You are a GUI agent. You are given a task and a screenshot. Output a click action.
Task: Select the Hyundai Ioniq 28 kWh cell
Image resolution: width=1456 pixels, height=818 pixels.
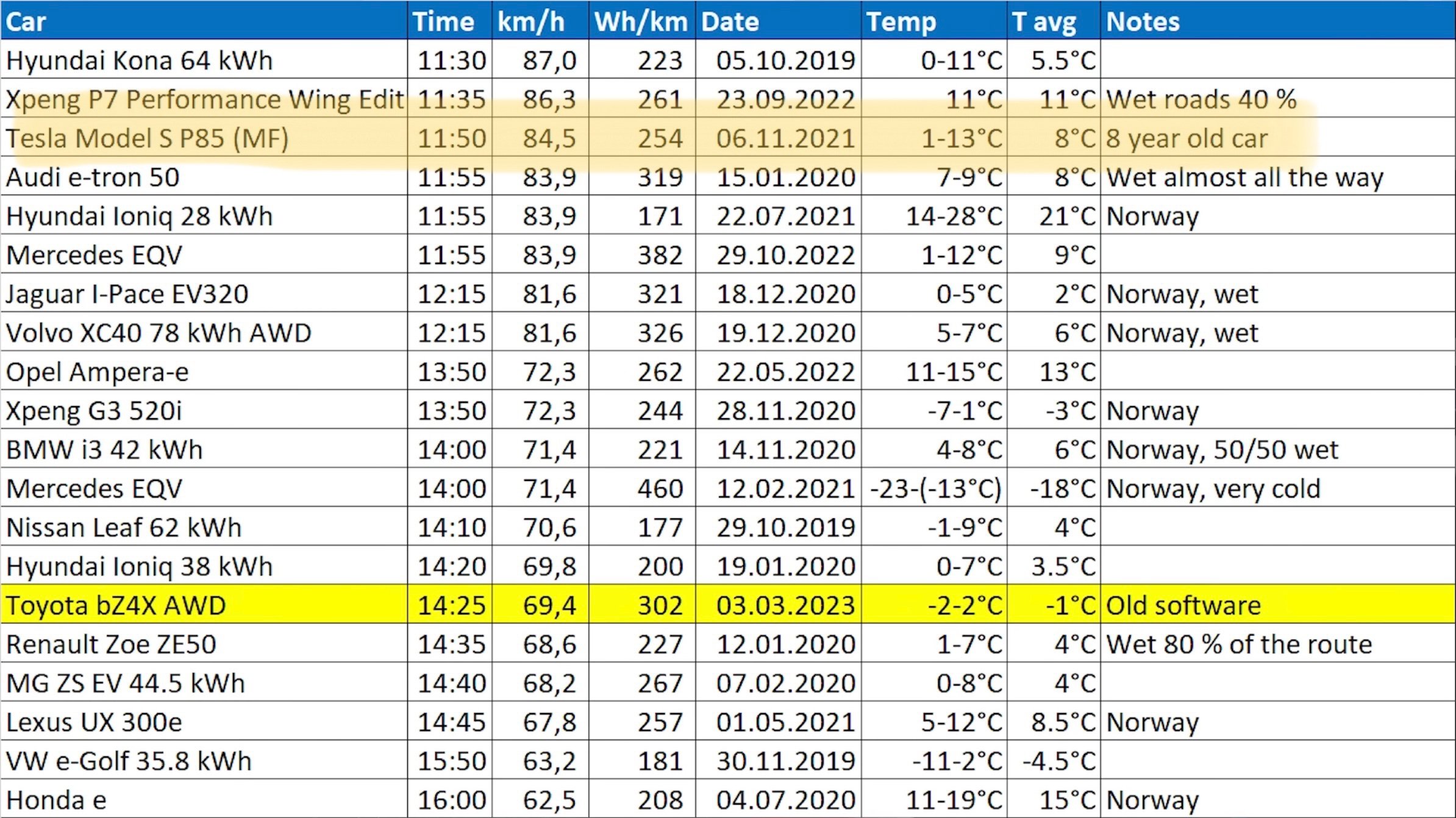[x=204, y=216]
